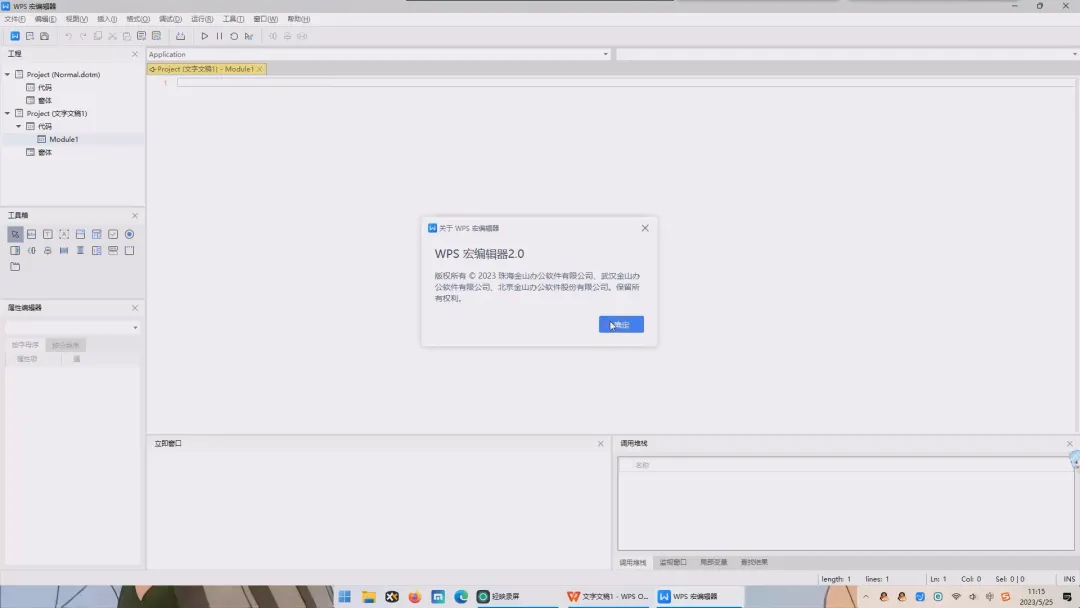The image size is (1080, 608).
Task: Run the macro with Play icon
Action: point(205,36)
